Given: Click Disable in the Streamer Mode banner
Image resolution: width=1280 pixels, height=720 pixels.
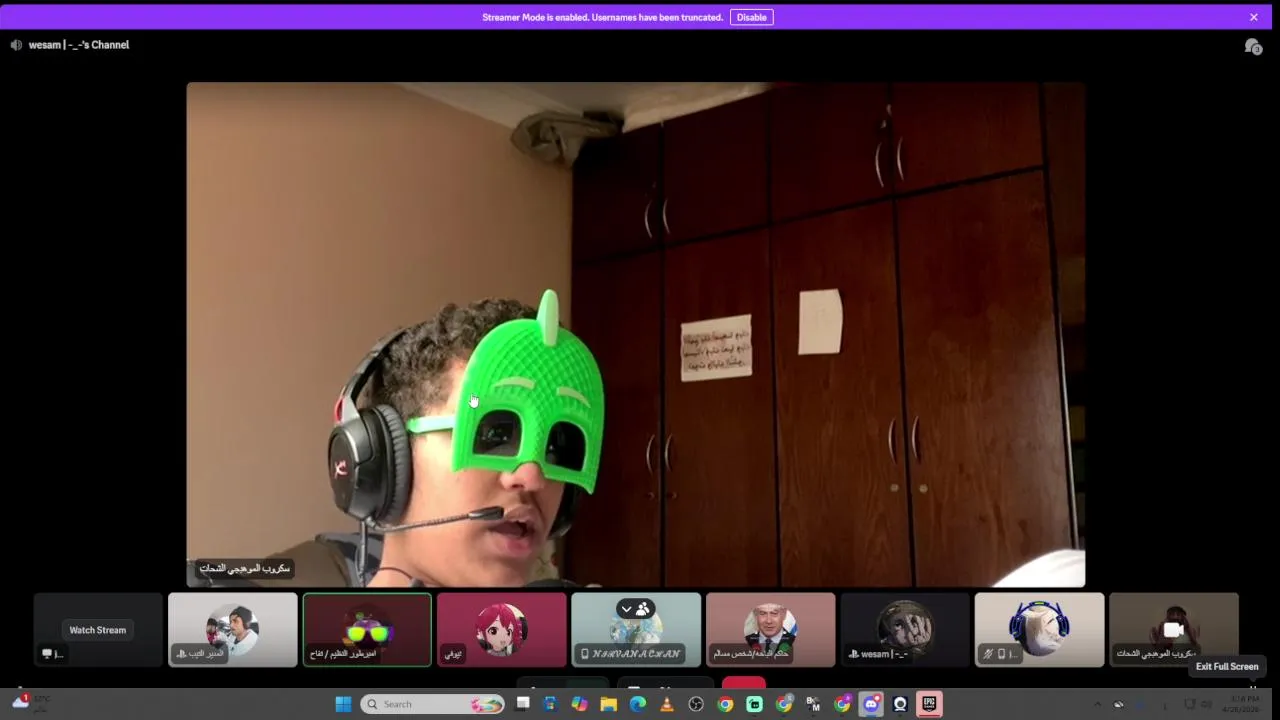Looking at the screenshot, I should point(751,17).
